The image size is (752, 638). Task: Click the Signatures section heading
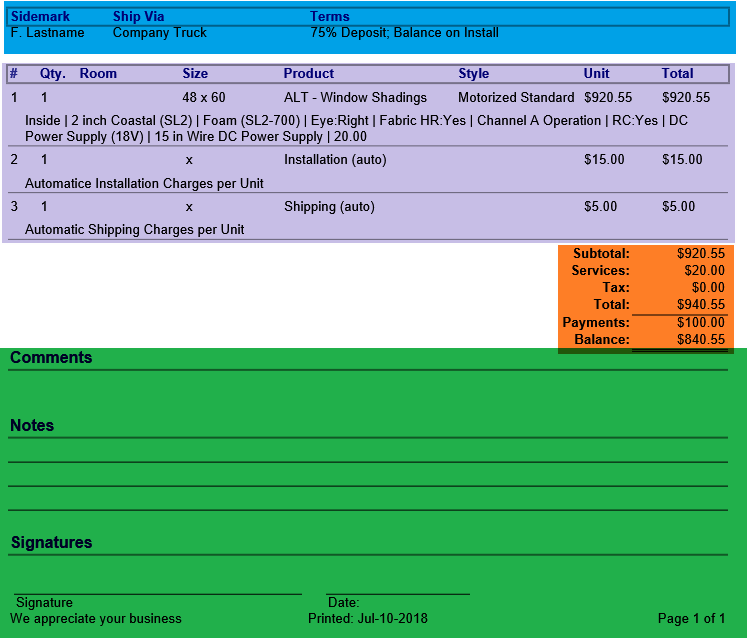click(x=52, y=543)
